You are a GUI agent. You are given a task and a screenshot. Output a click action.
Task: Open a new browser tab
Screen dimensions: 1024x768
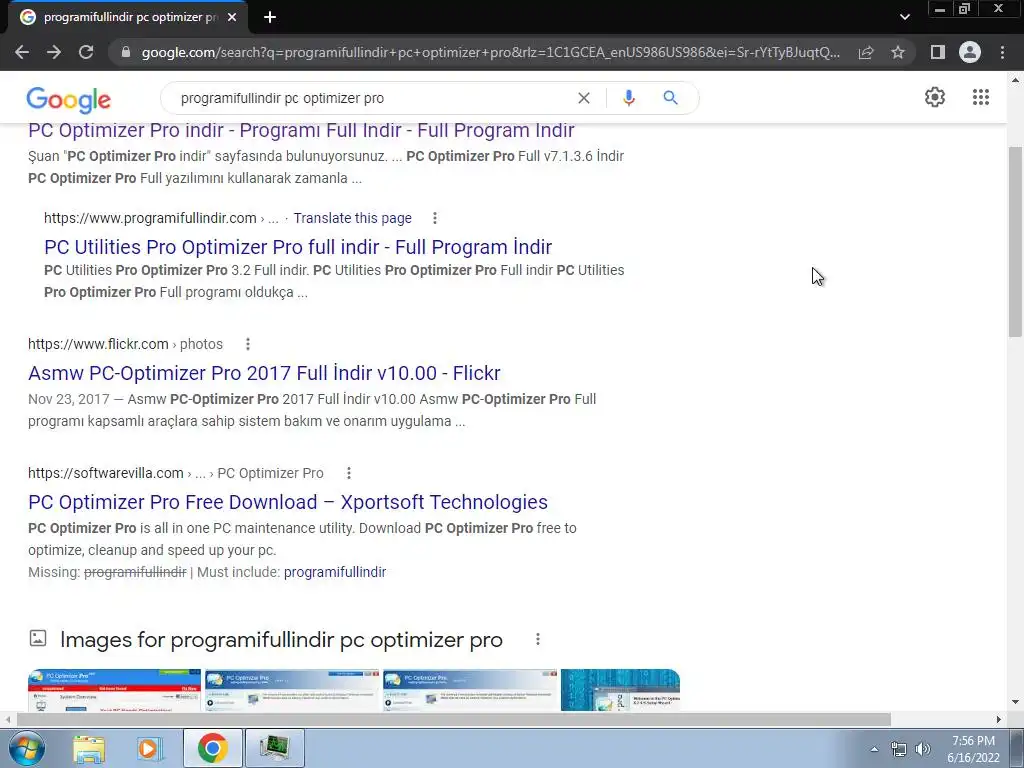click(x=270, y=17)
